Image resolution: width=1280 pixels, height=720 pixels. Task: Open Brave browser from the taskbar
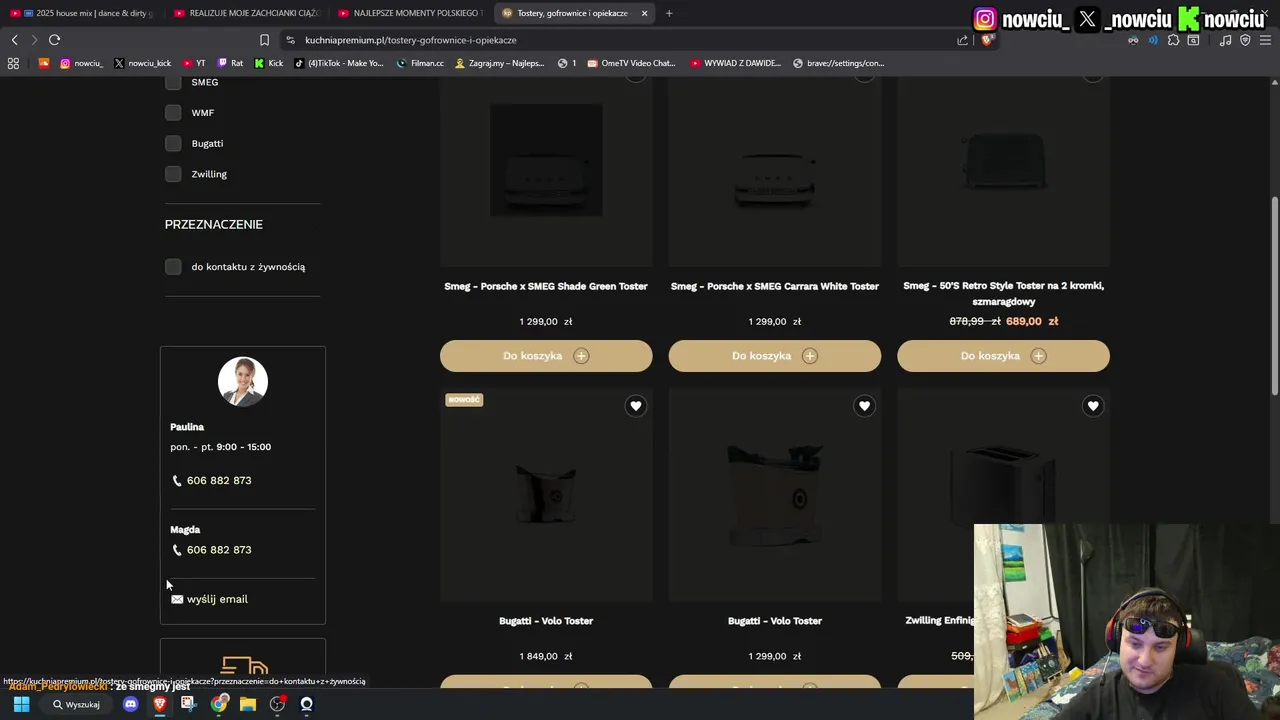(x=159, y=704)
